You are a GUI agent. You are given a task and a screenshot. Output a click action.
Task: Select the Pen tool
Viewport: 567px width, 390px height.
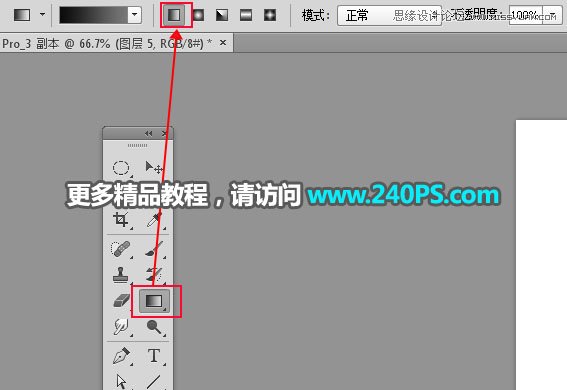[x=121, y=356]
